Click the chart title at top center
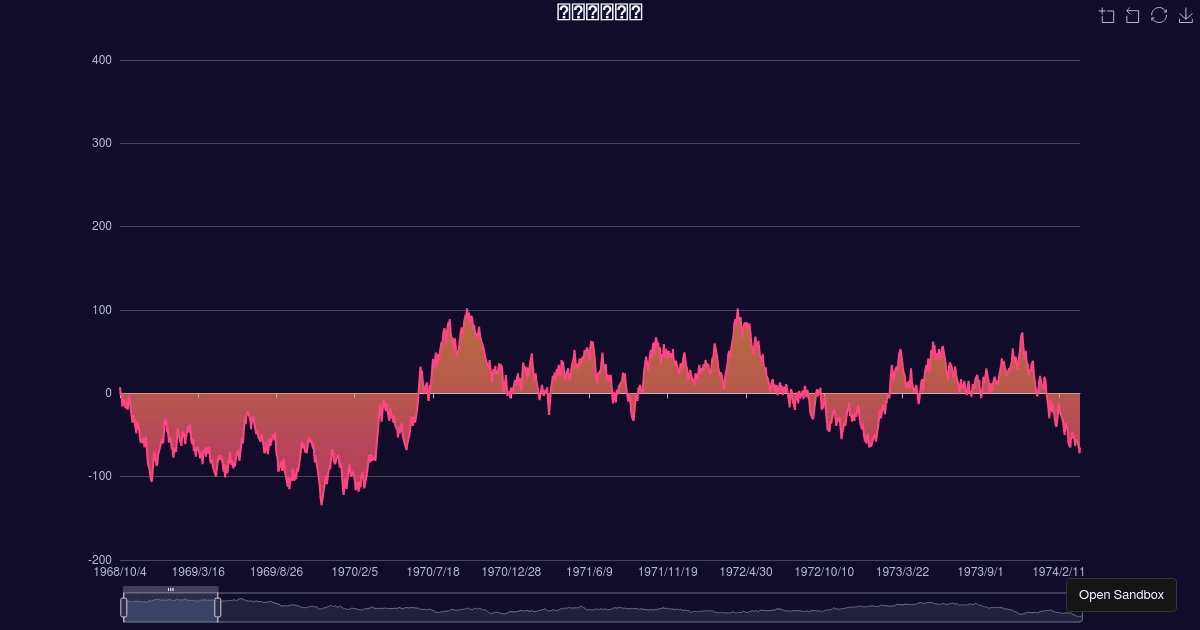 (599, 12)
